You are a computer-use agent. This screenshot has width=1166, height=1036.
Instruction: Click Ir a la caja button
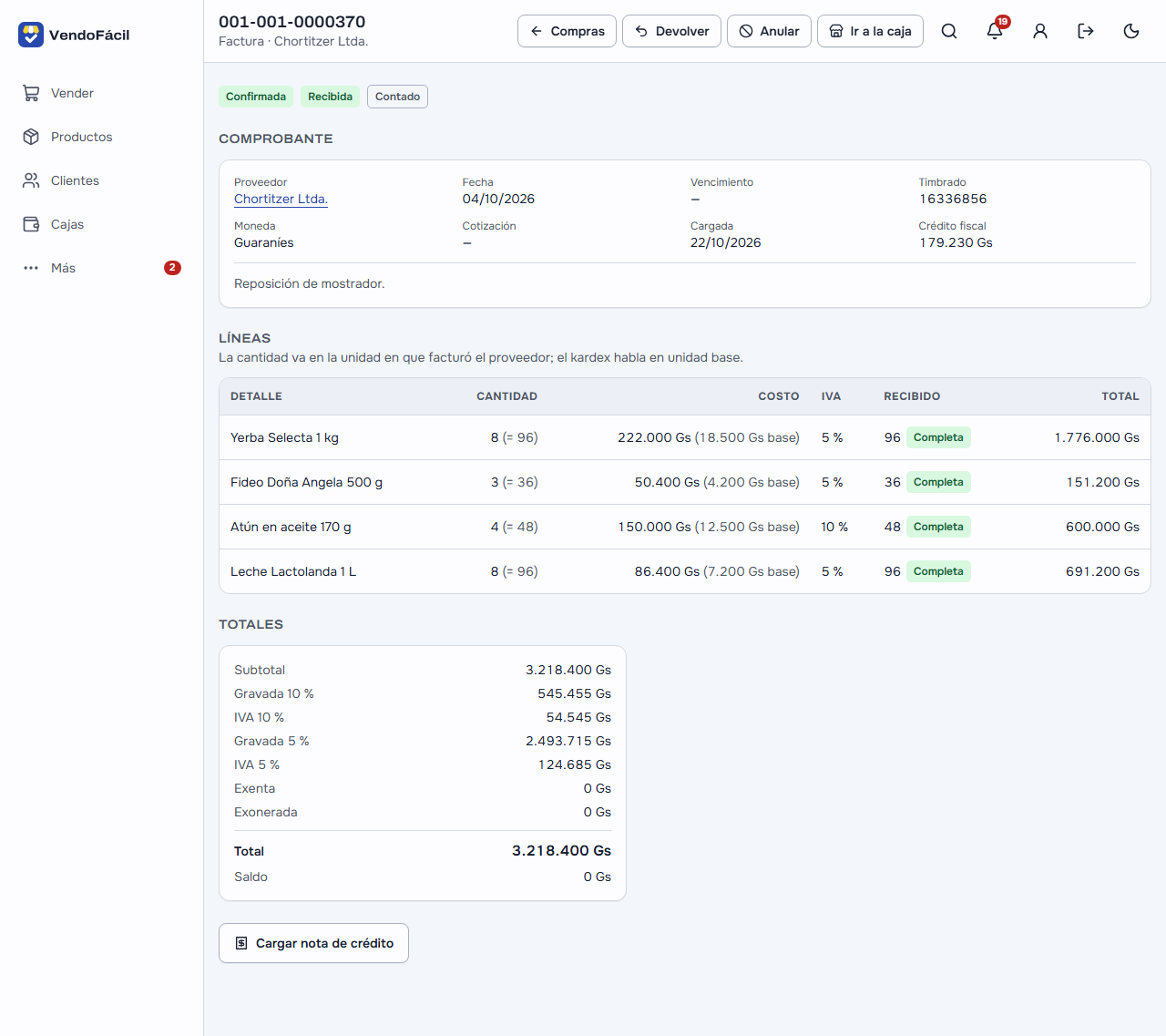point(870,31)
